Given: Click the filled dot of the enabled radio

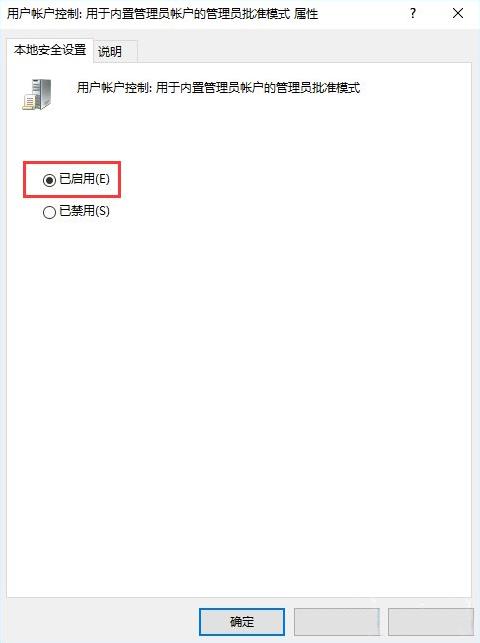Looking at the screenshot, I should point(49,180).
